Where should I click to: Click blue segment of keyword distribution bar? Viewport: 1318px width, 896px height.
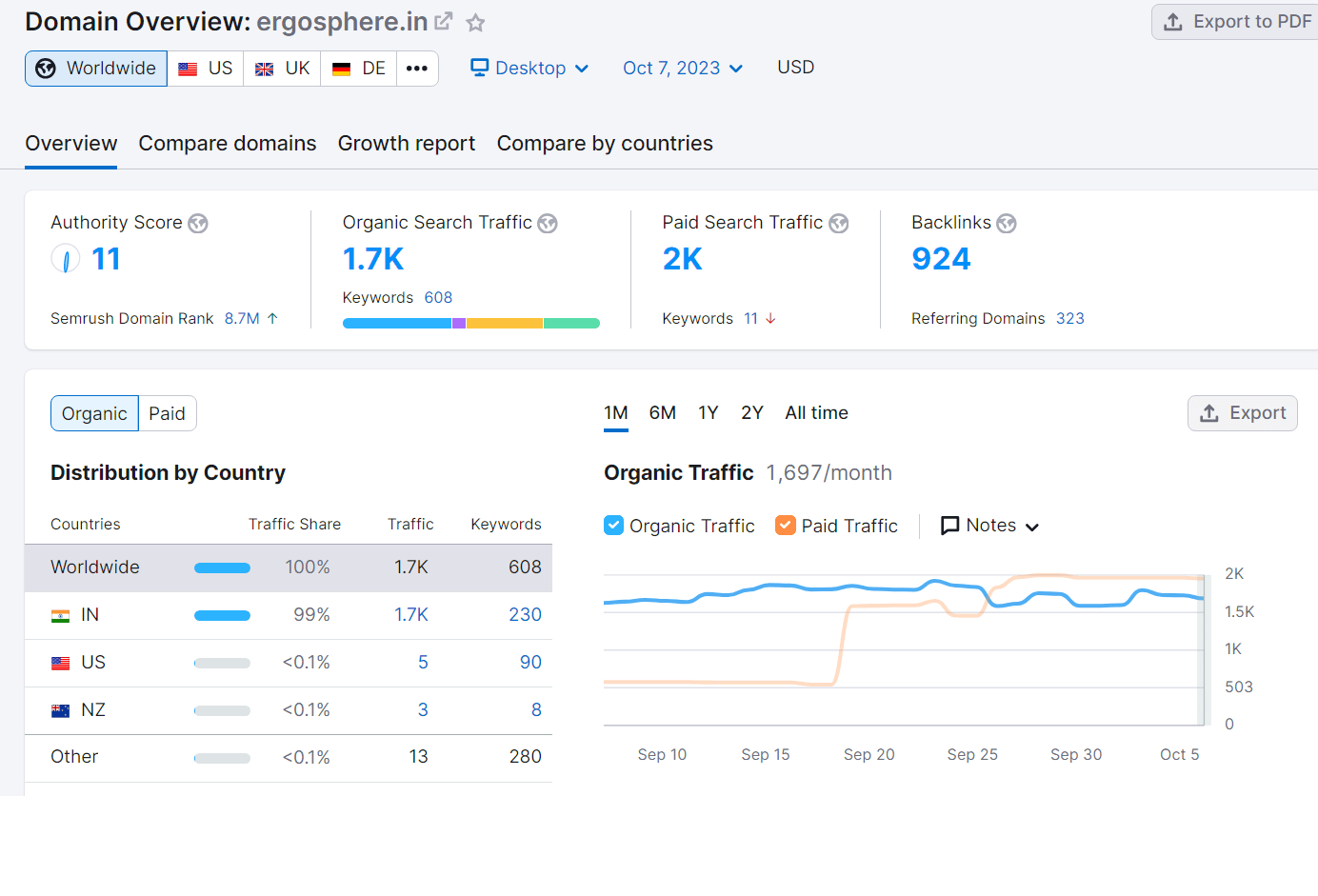(397, 324)
